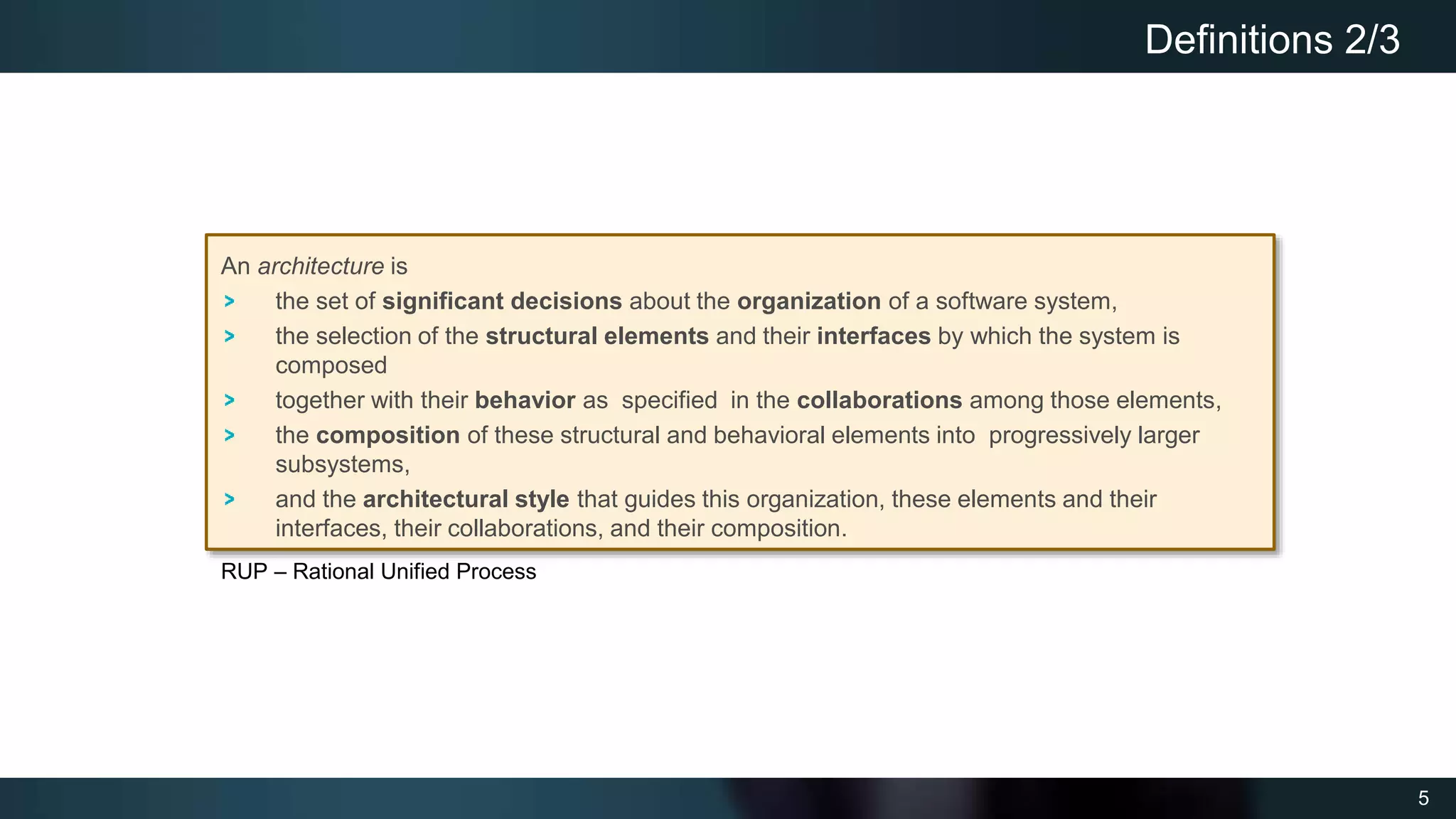Click the bullet arrow before 'together with their'

point(229,400)
